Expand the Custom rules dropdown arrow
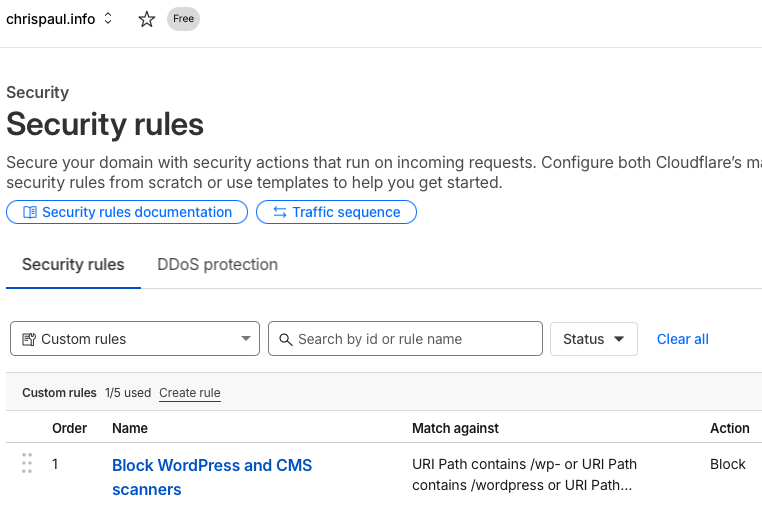The width and height of the screenshot is (762, 505). point(246,339)
